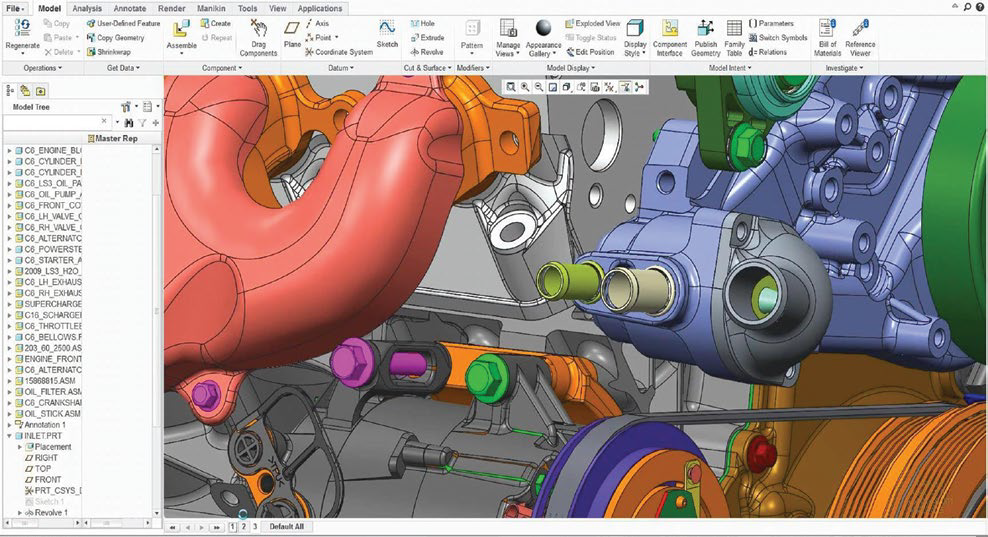Expand the Datum group menu
This screenshot has height=537, width=988.
[341, 68]
